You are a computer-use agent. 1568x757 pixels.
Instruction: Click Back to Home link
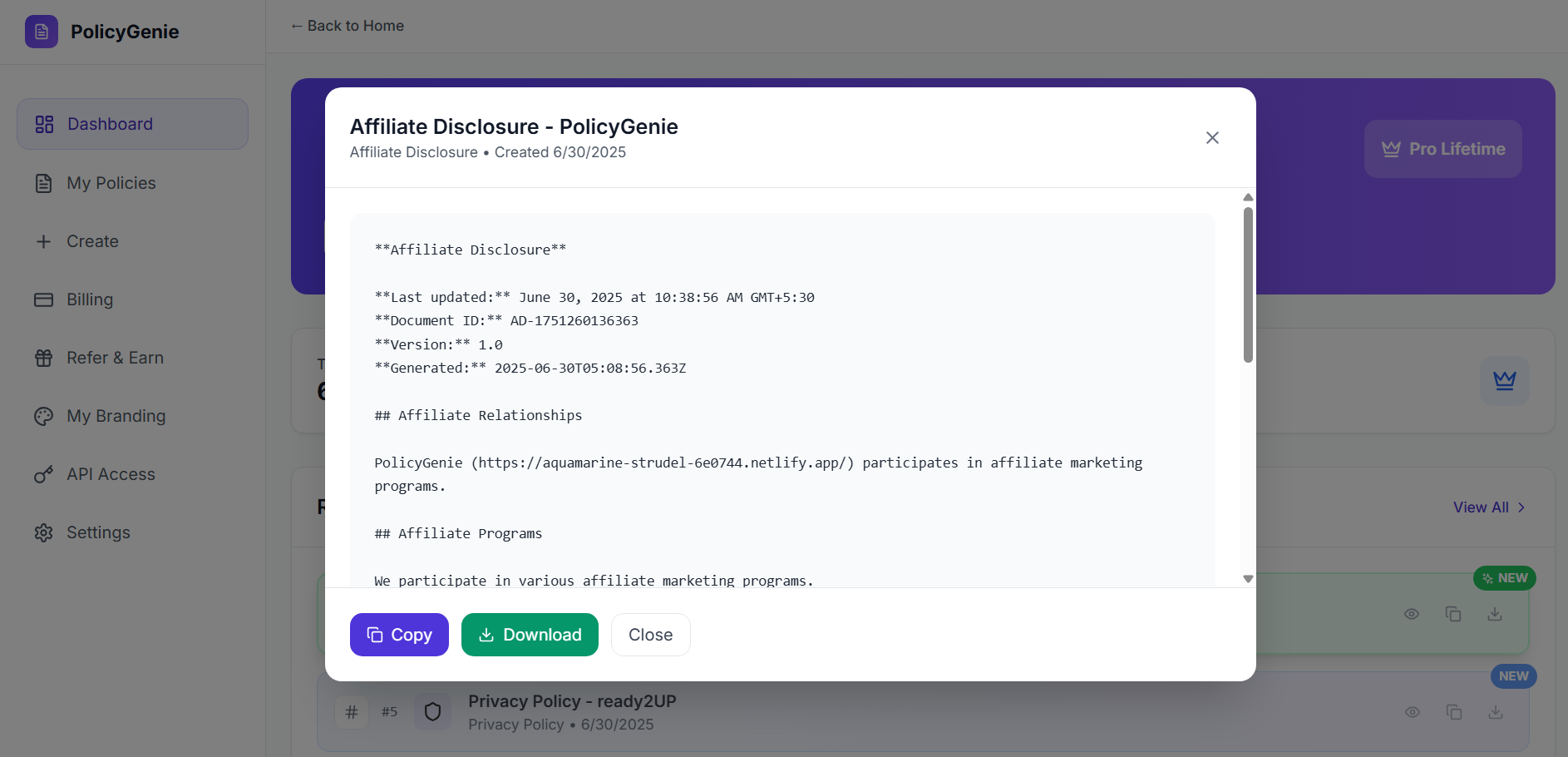coord(348,26)
